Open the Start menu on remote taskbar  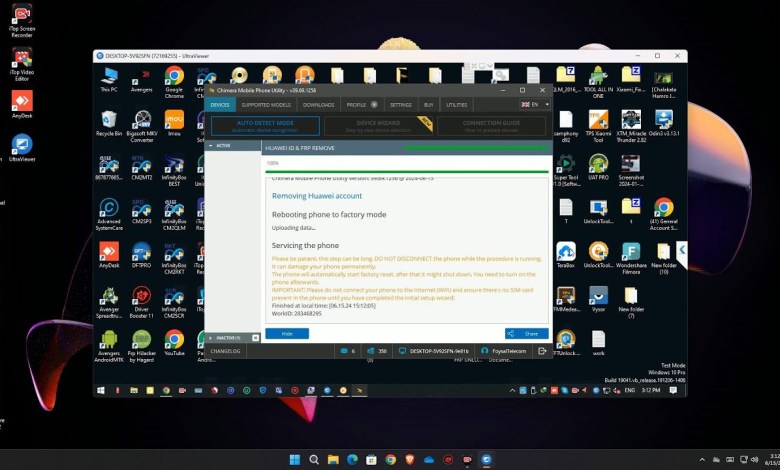[100, 390]
